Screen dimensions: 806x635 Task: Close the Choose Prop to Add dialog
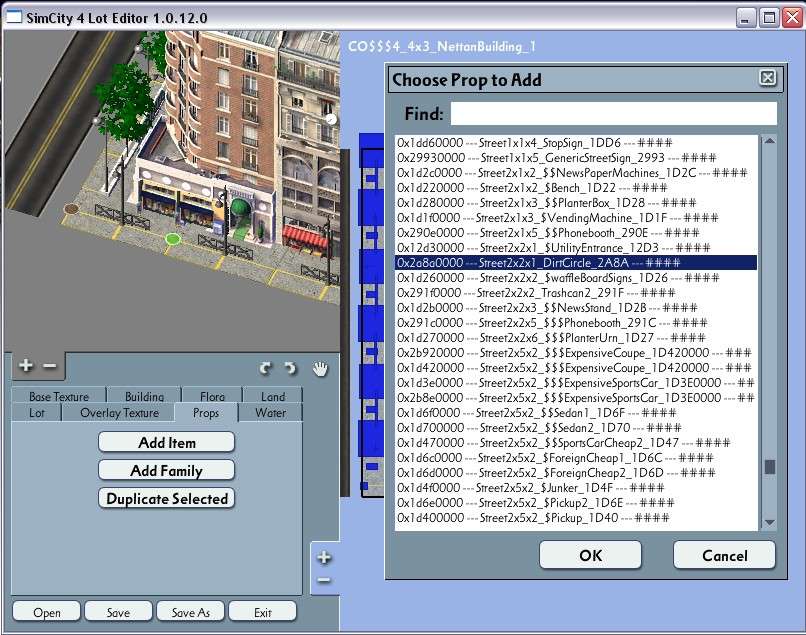(x=767, y=78)
